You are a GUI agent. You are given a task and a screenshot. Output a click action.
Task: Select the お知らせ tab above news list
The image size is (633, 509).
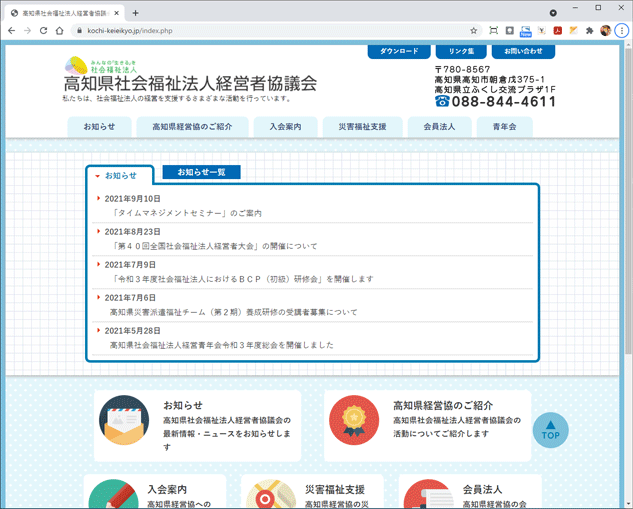(120, 176)
